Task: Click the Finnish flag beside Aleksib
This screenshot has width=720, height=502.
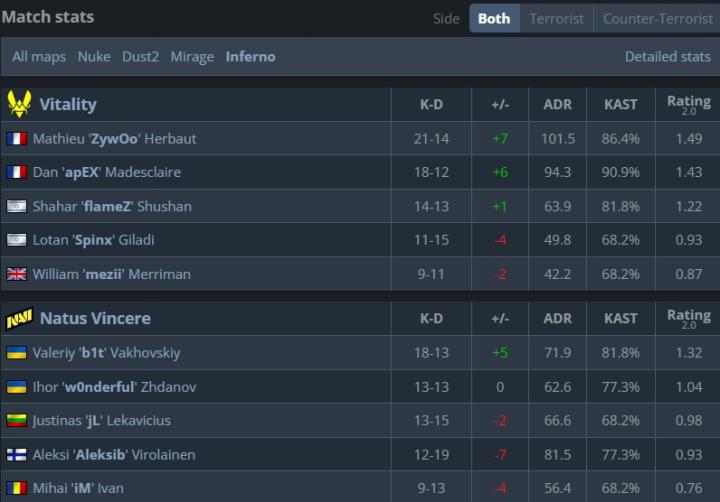Action: (16, 455)
